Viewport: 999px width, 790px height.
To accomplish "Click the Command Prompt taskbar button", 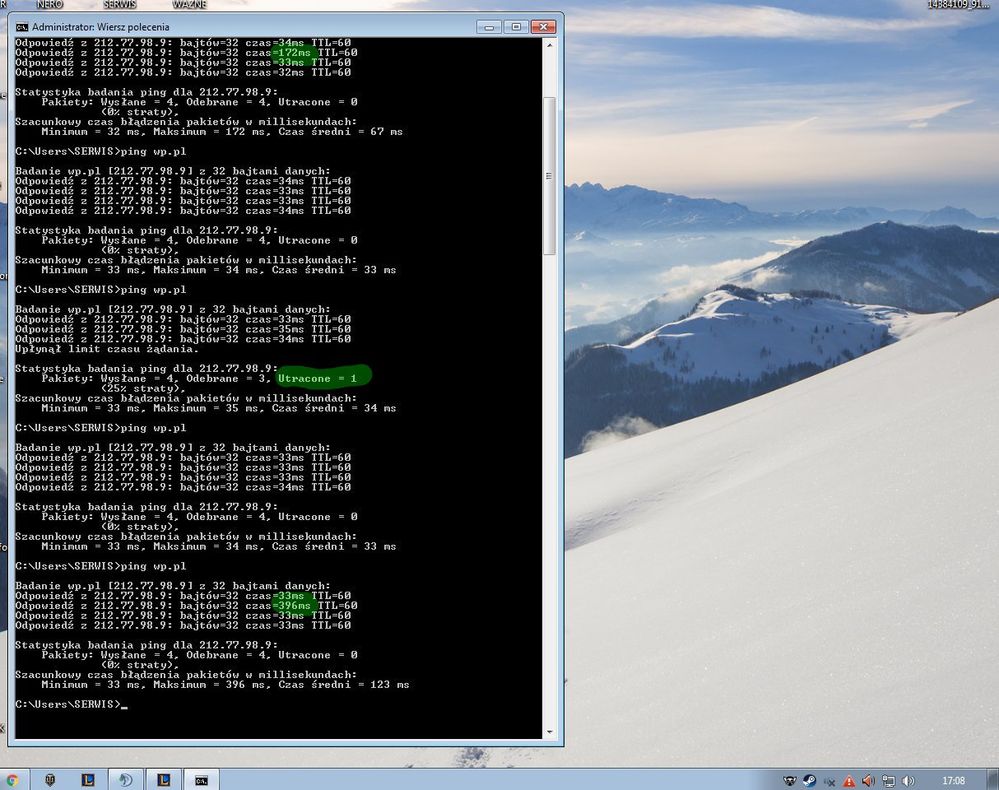I will [x=202, y=780].
